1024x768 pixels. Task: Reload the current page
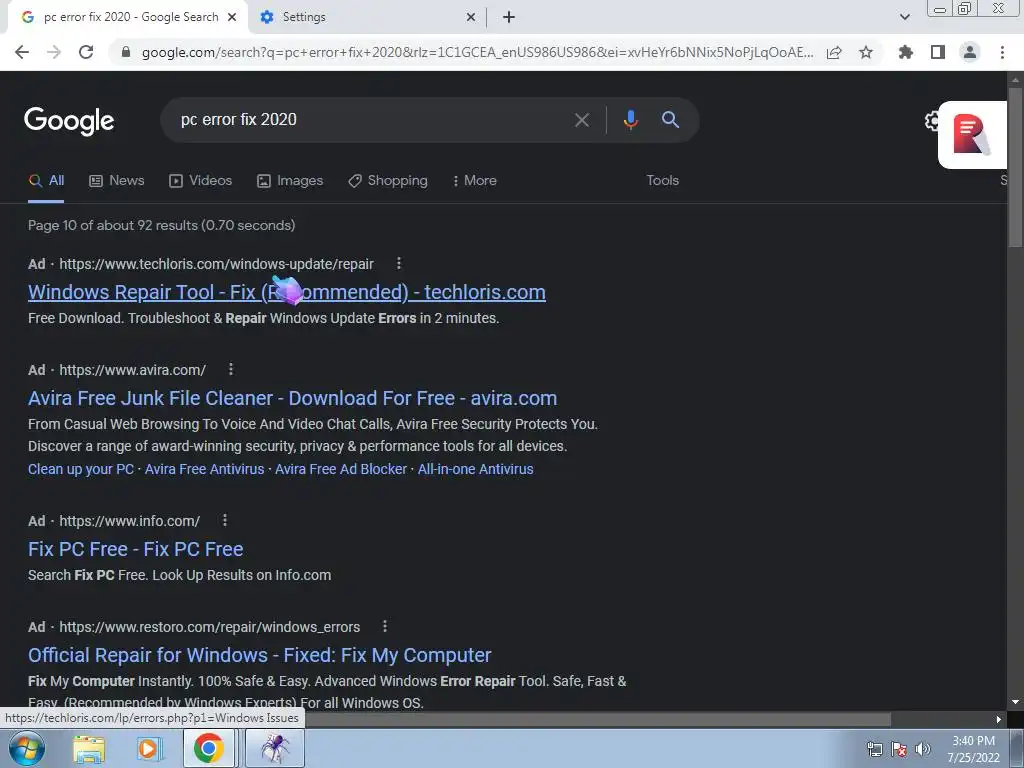pos(86,52)
